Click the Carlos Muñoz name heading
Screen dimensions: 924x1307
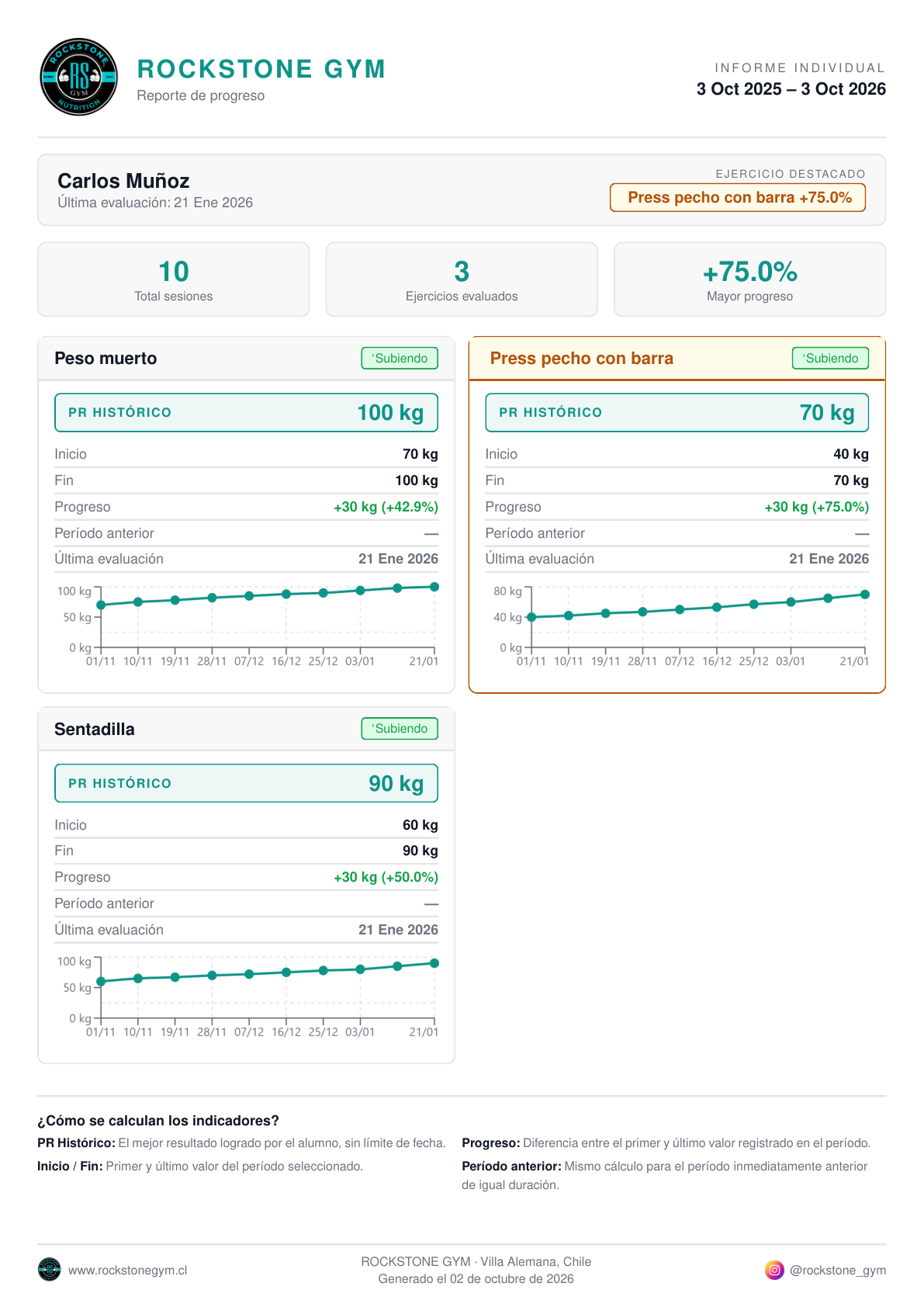[x=123, y=181]
